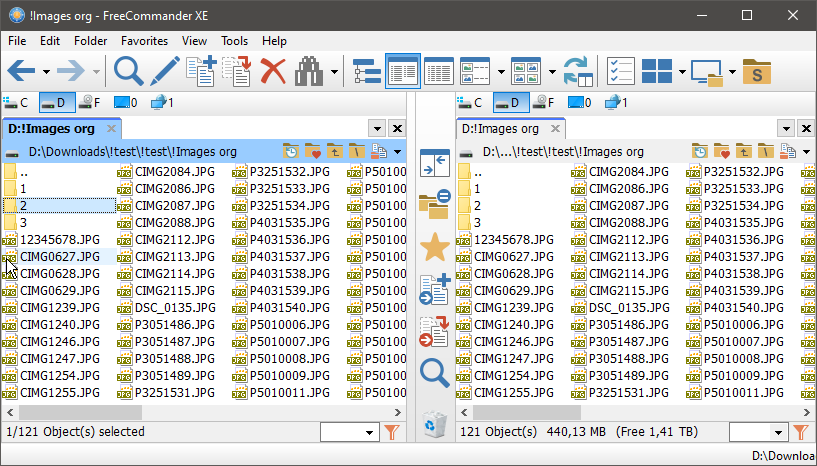The height and width of the screenshot is (466, 817).
Task: Toggle right panel orange filter funnel
Action: [x=800, y=432]
